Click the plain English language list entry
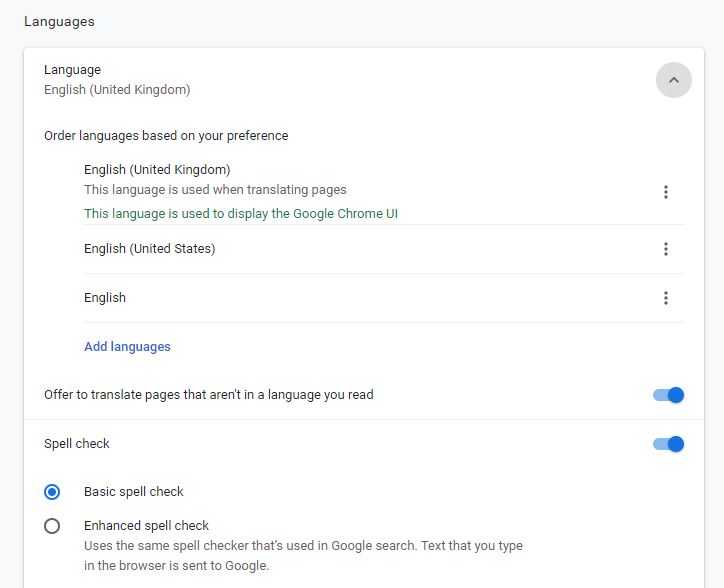The height and width of the screenshot is (588, 724). point(105,297)
